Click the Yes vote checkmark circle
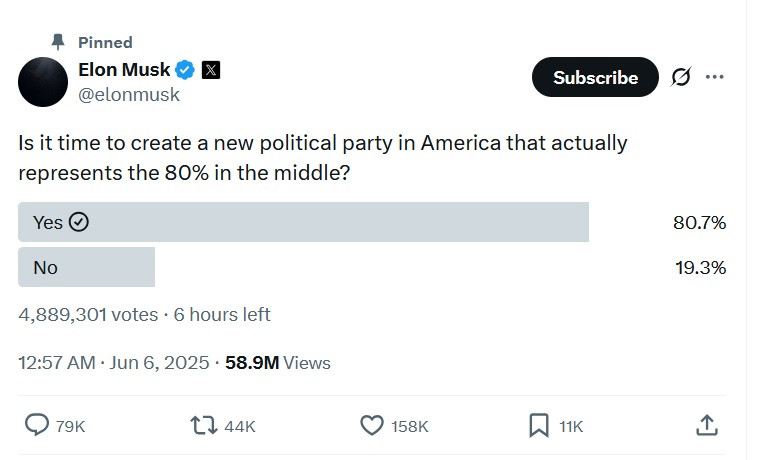 79,222
